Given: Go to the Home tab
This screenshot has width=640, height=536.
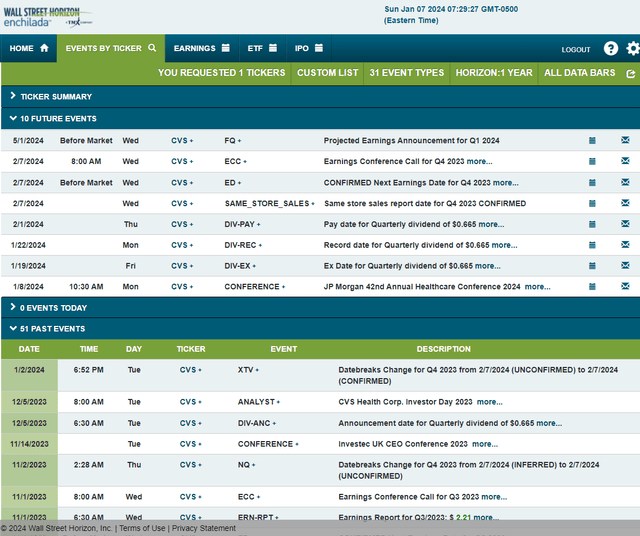Looking at the screenshot, I should pos(29,48).
